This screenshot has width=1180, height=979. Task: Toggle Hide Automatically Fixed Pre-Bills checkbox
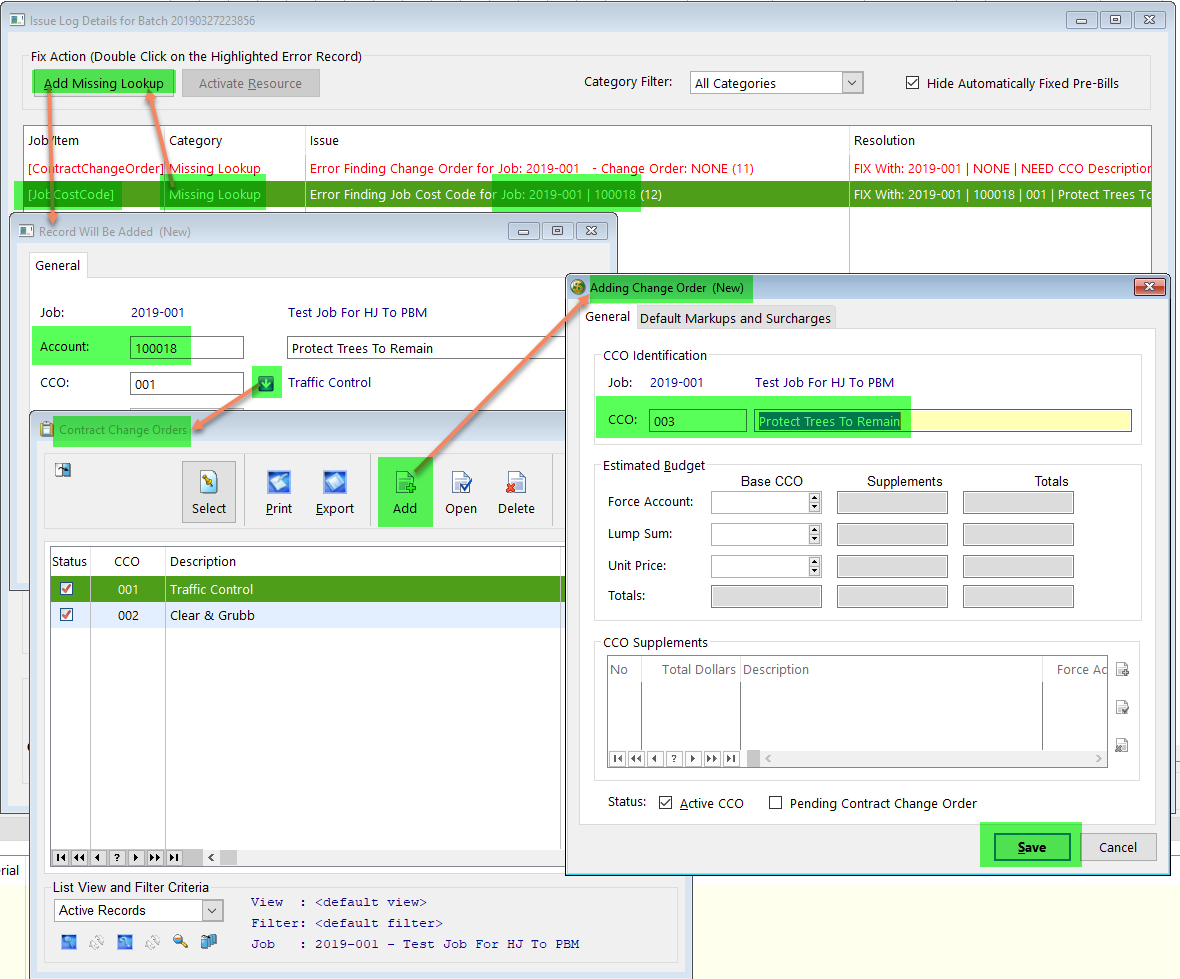(x=912, y=83)
